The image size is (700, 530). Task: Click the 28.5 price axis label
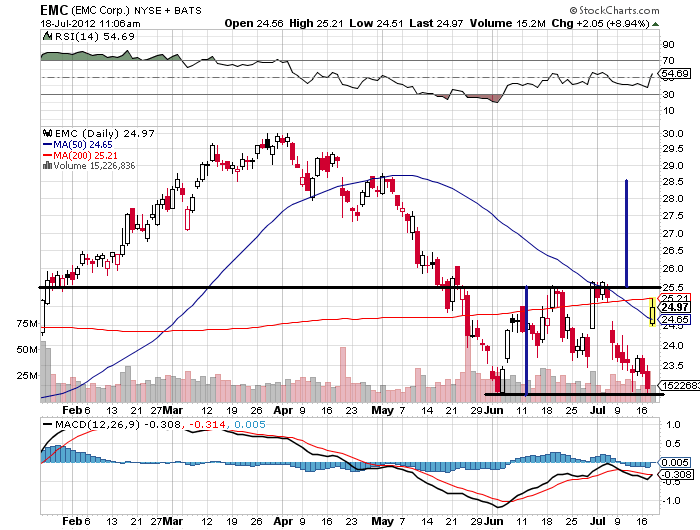673,182
